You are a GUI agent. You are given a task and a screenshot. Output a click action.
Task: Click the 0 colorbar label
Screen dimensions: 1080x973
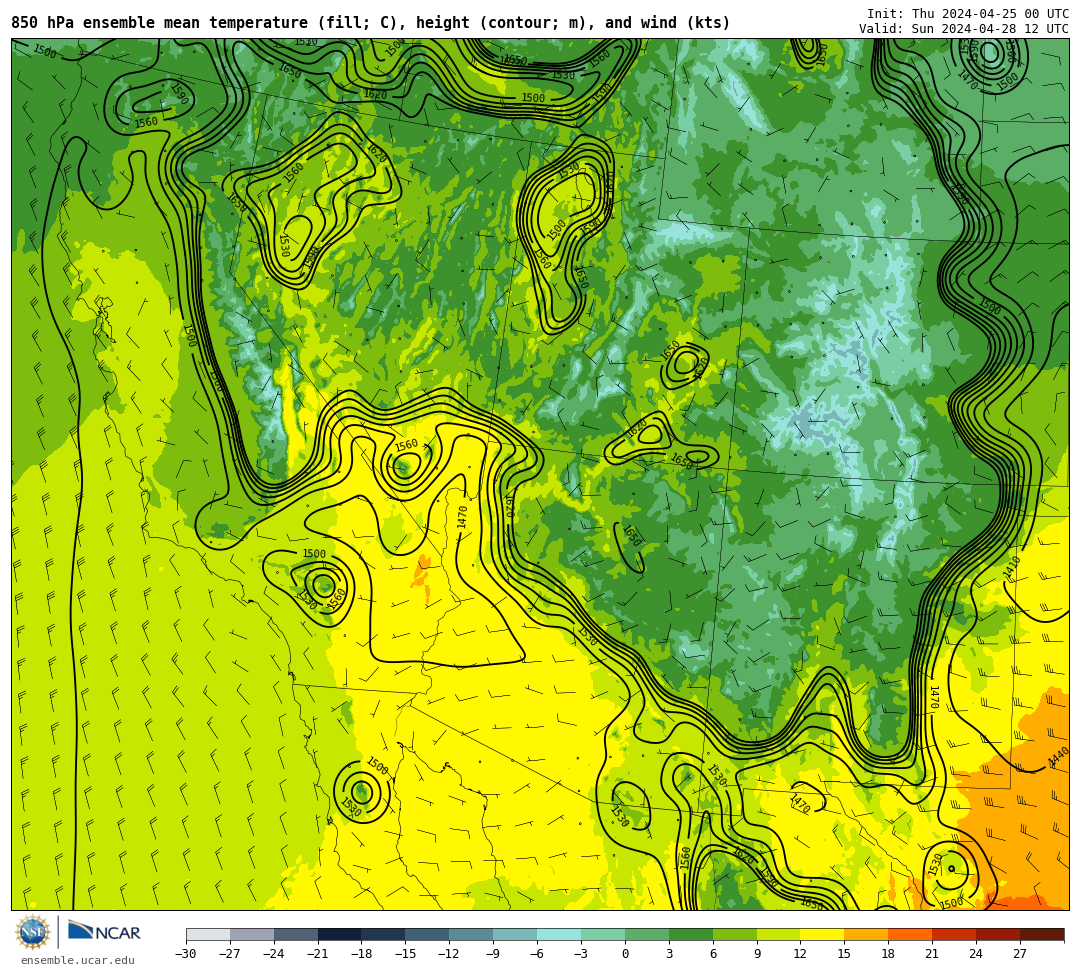point(625,954)
